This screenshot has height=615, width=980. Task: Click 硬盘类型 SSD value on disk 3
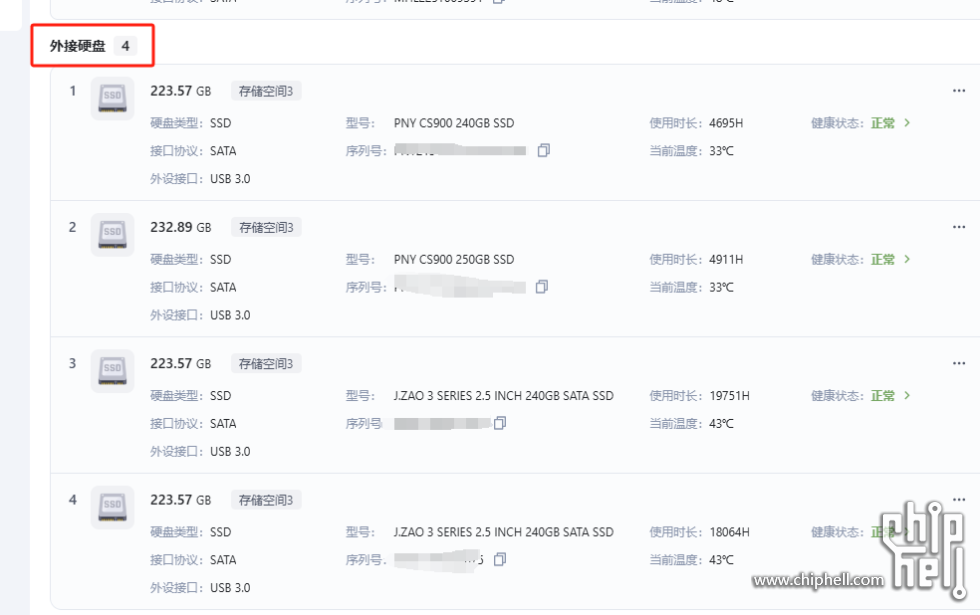(x=221, y=396)
